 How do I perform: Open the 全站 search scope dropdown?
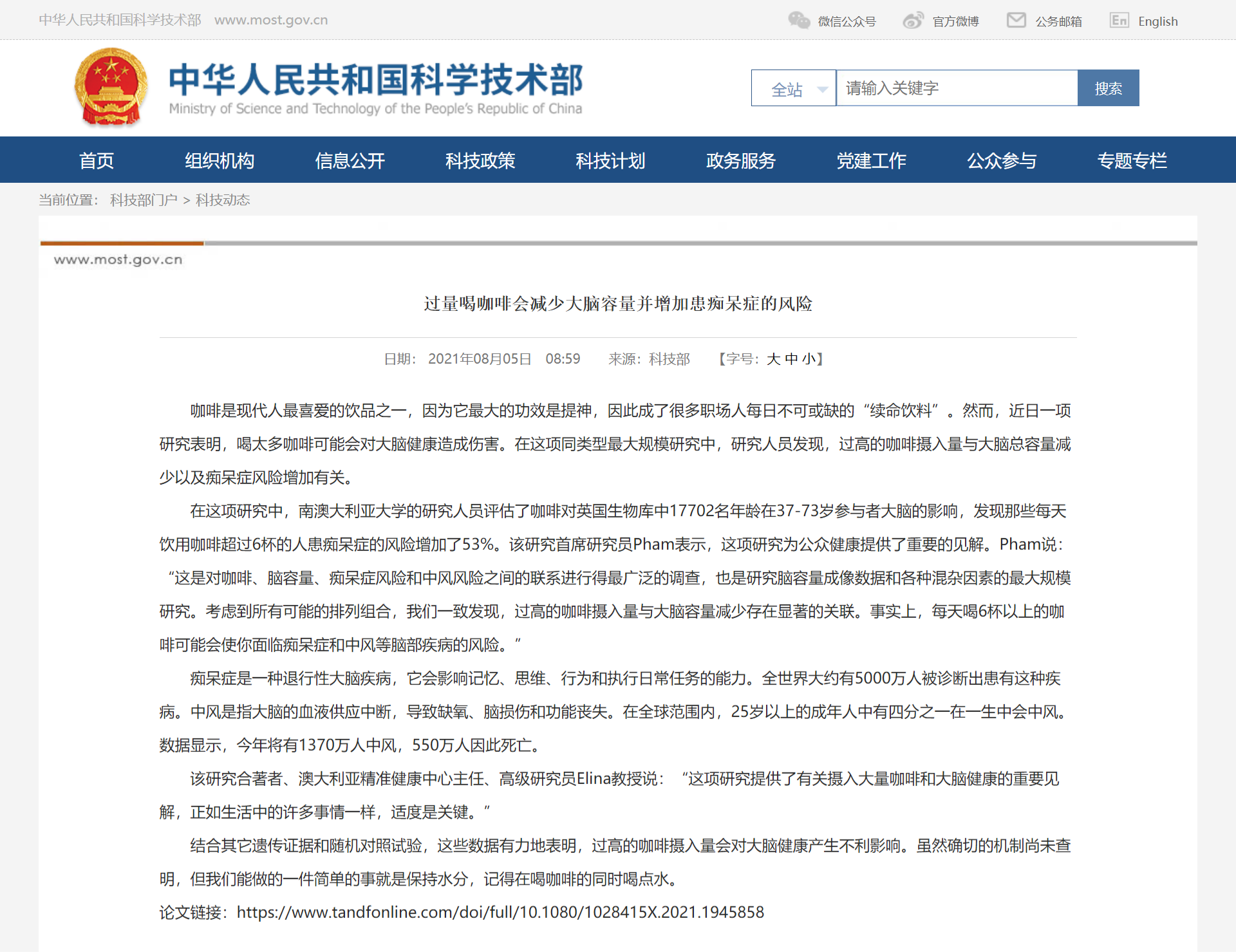pos(793,88)
